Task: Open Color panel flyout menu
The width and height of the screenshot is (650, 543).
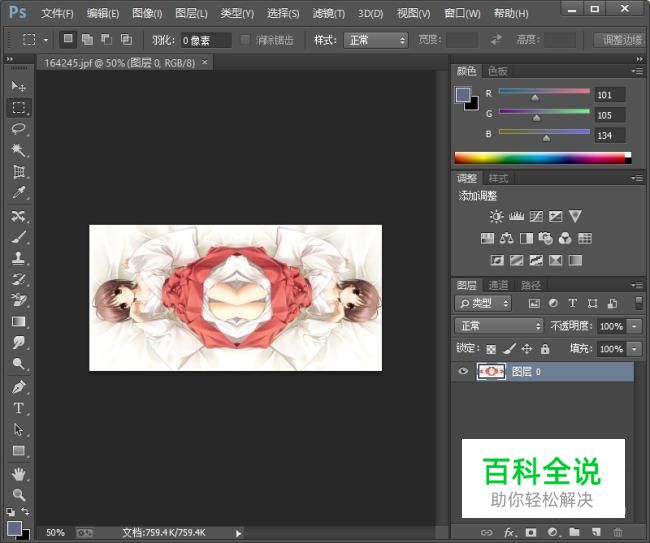Action: tap(637, 71)
